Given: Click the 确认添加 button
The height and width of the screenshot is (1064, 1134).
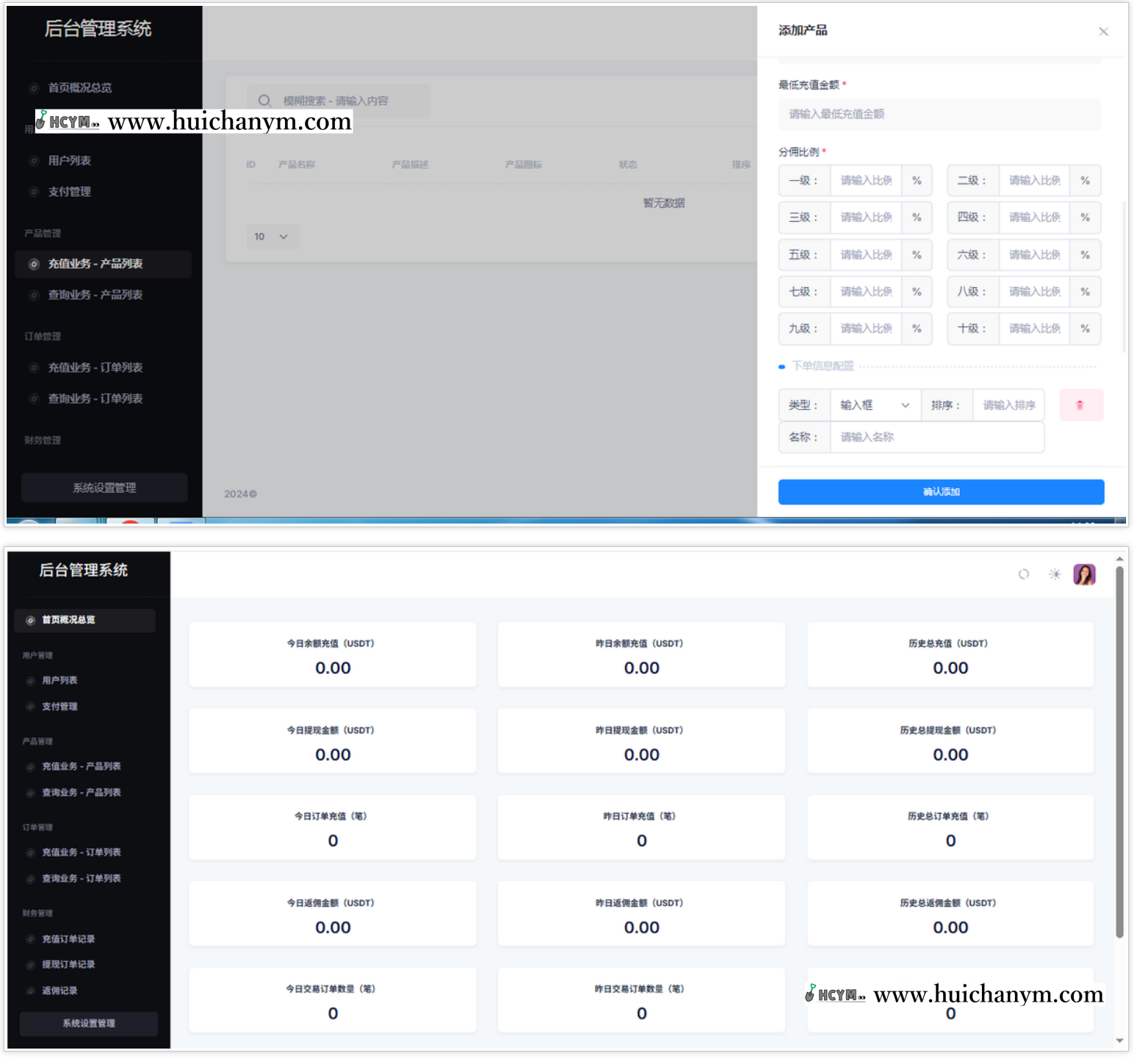Looking at the screenshot, I should tap(940, 492).
